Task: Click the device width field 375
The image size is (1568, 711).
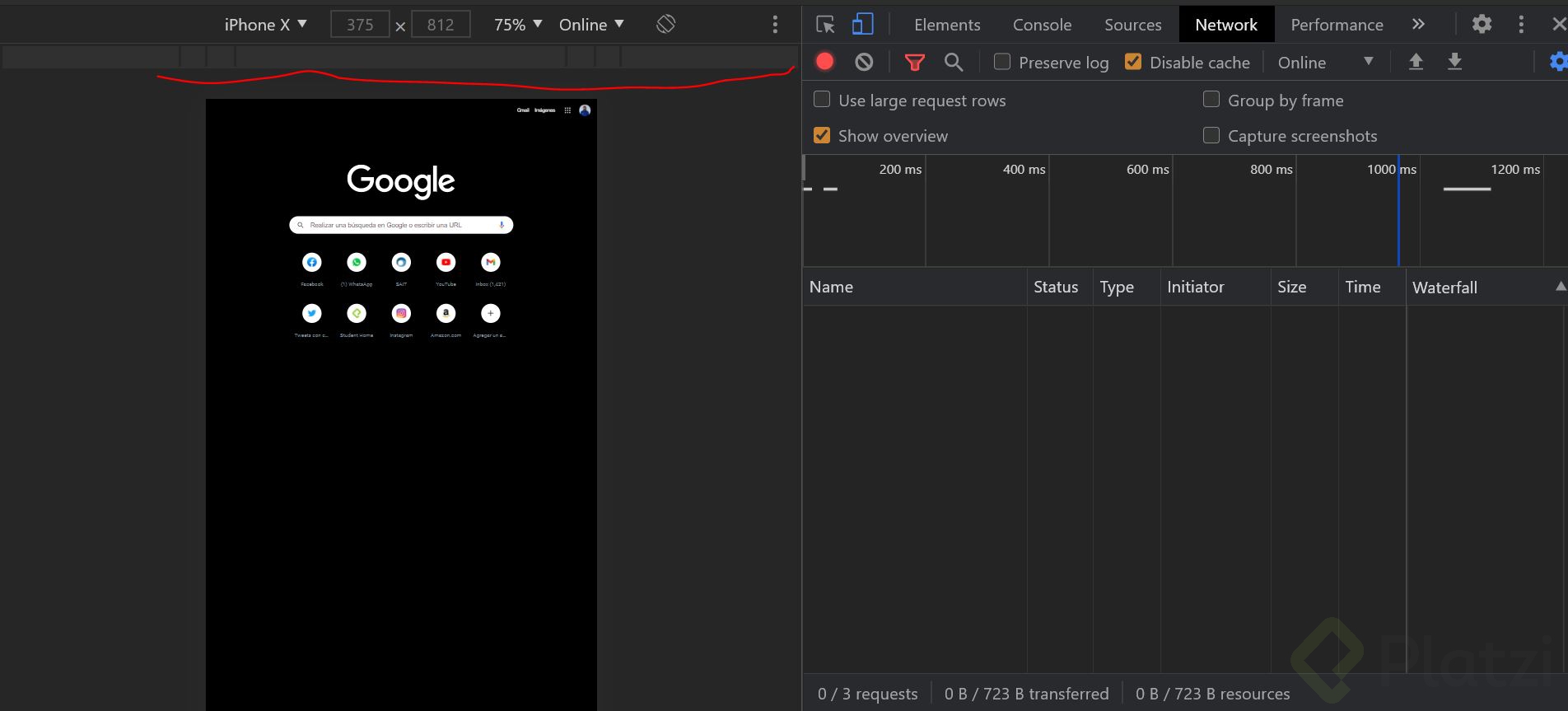Action: (360, 25)
